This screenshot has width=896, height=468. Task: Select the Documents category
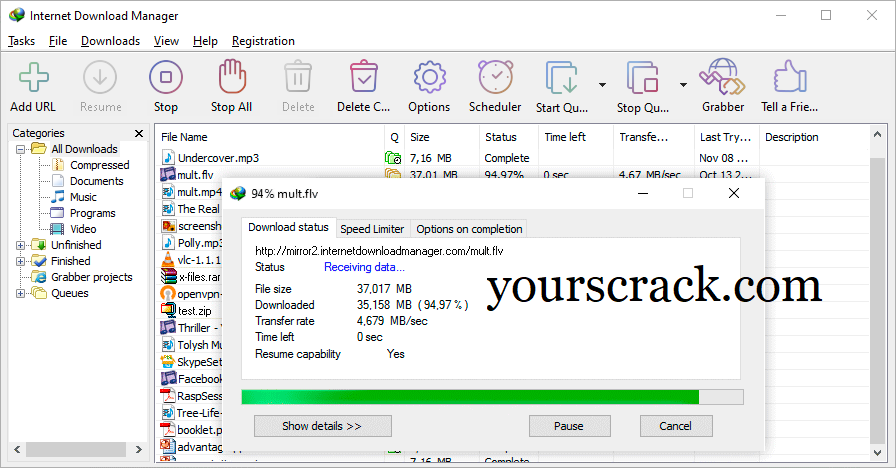point(97,181)
